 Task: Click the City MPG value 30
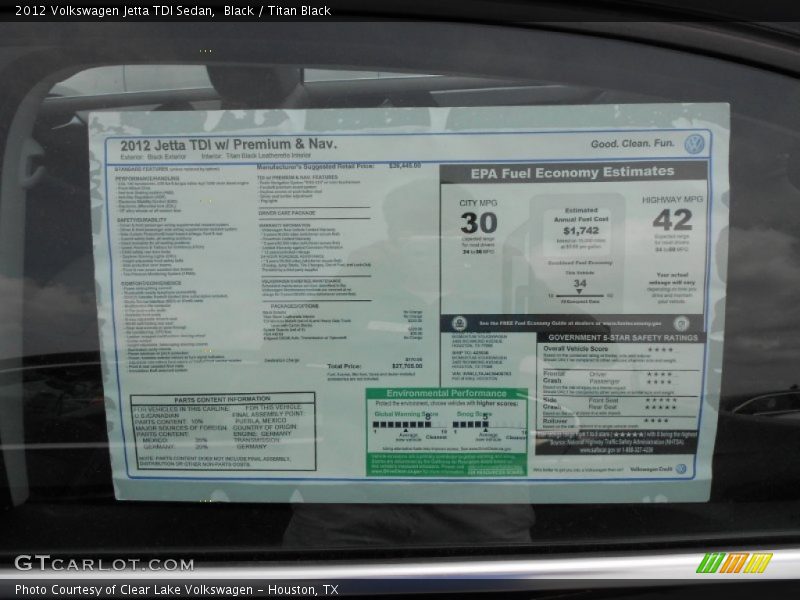tap(478, 222)
